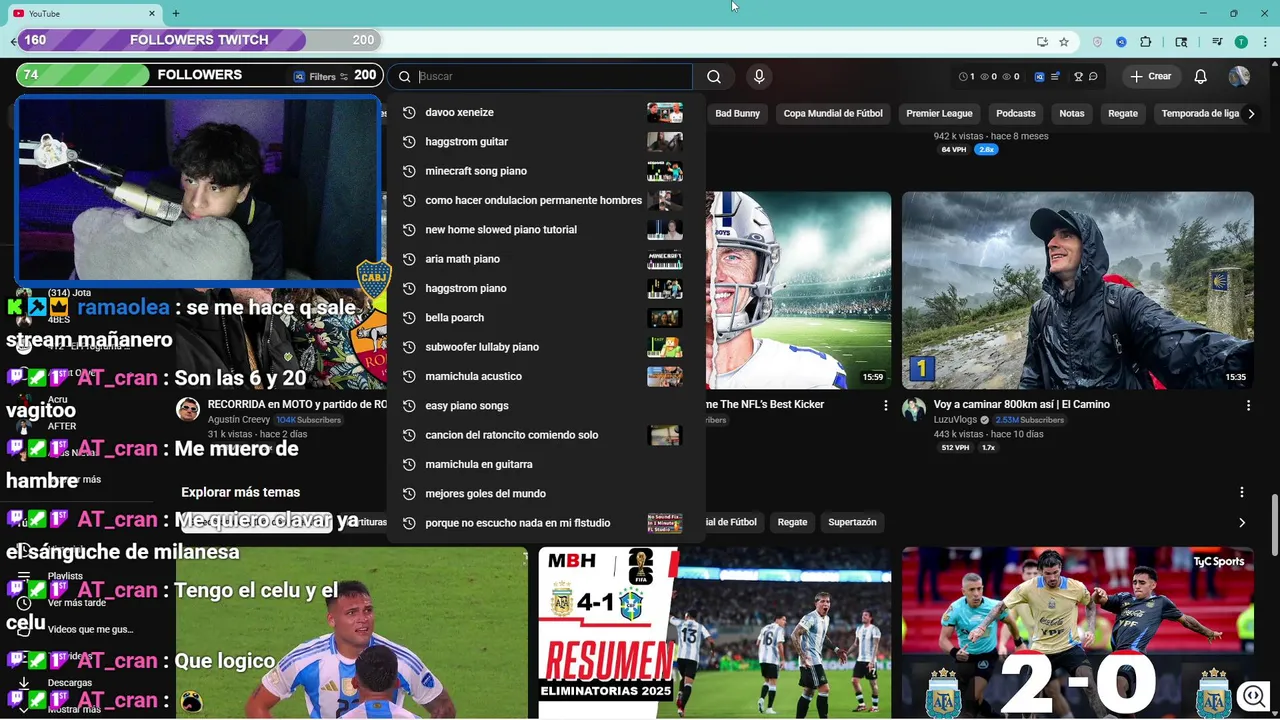Bookmark this page with the star icon

[1064, 42]
